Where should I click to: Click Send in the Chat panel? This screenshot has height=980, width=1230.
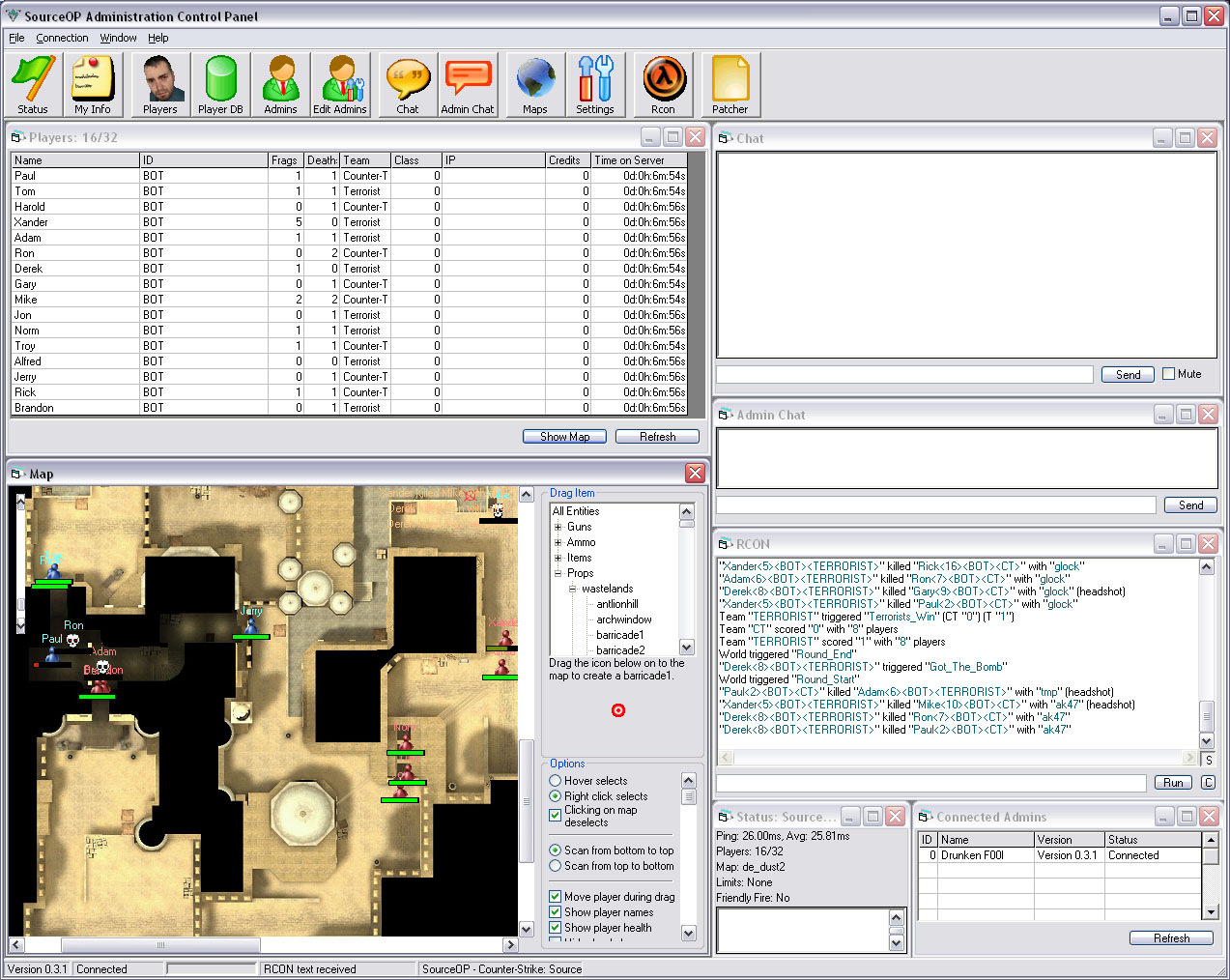[x=1128, y=375]
